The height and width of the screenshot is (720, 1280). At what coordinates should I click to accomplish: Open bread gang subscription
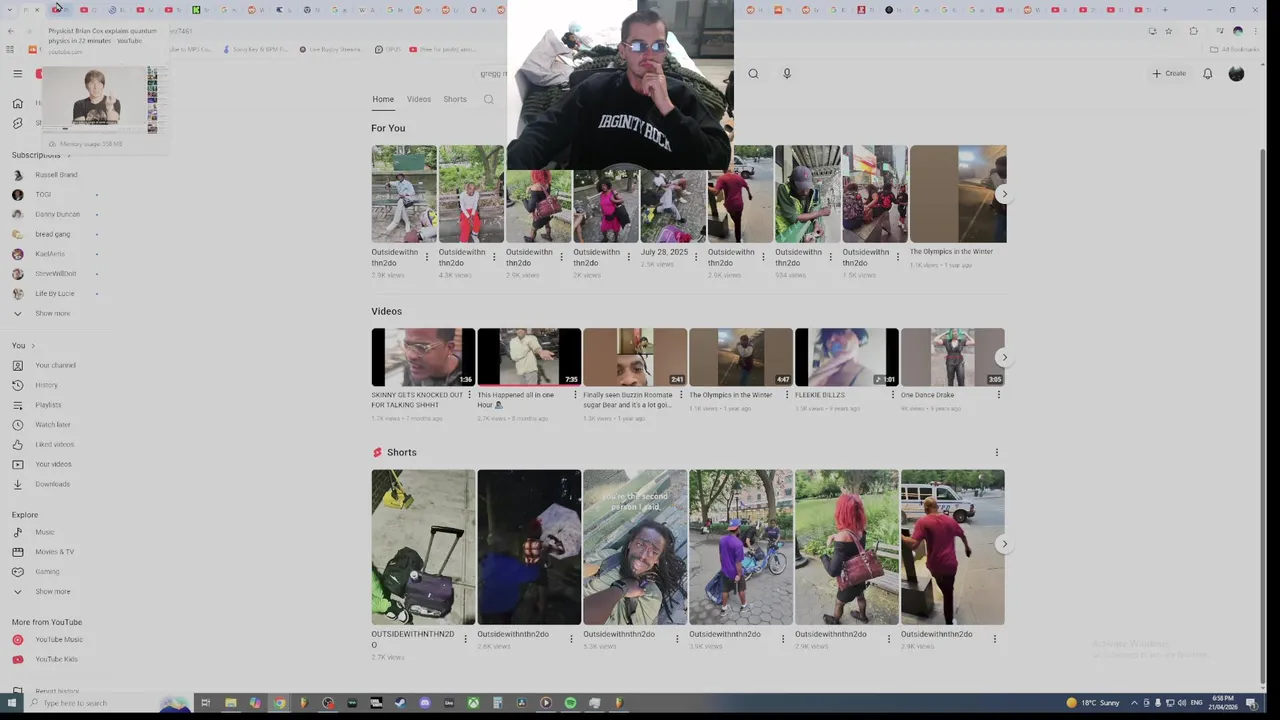[x=55, y=234]
